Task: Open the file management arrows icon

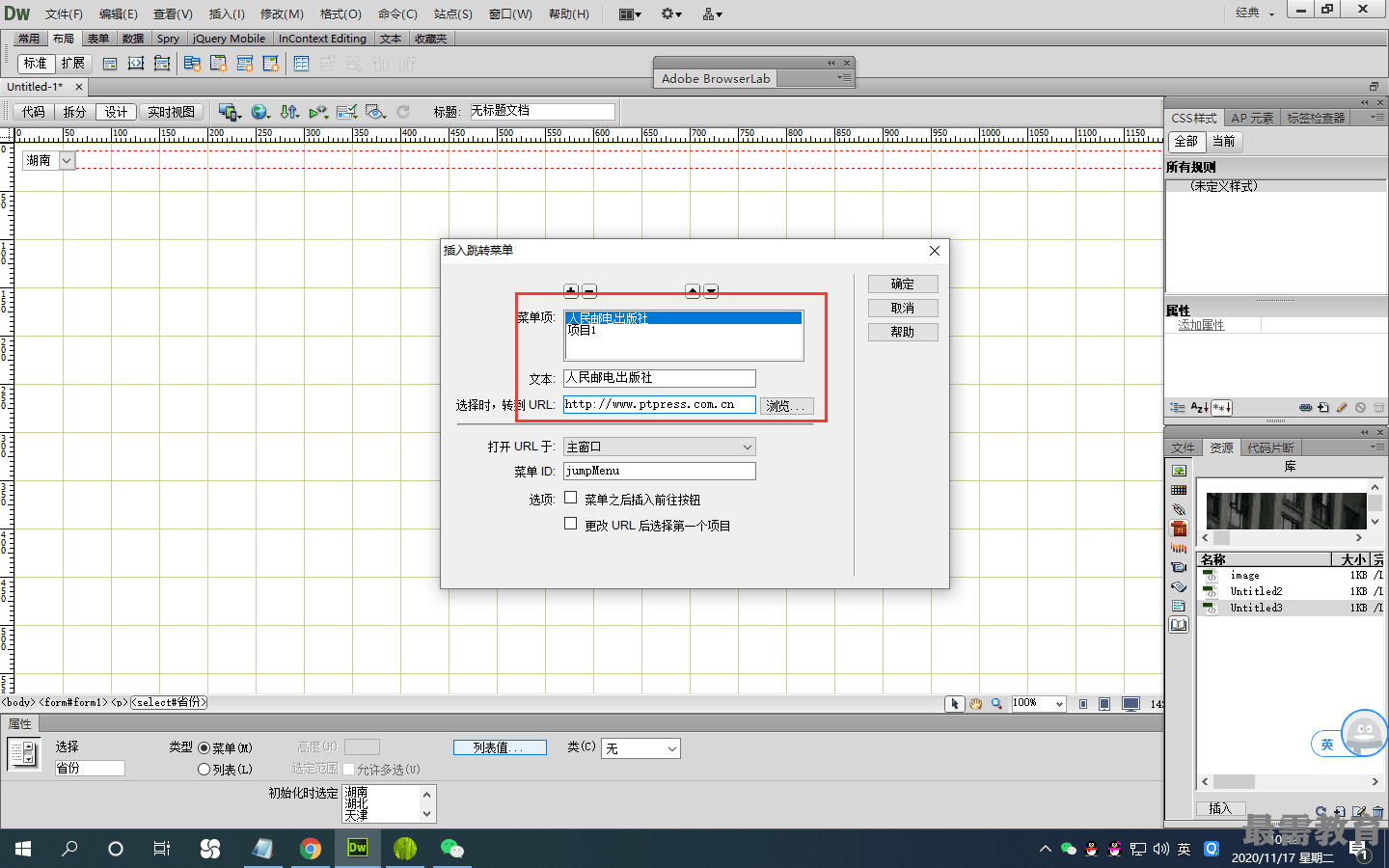Action: tap(289, 112)
